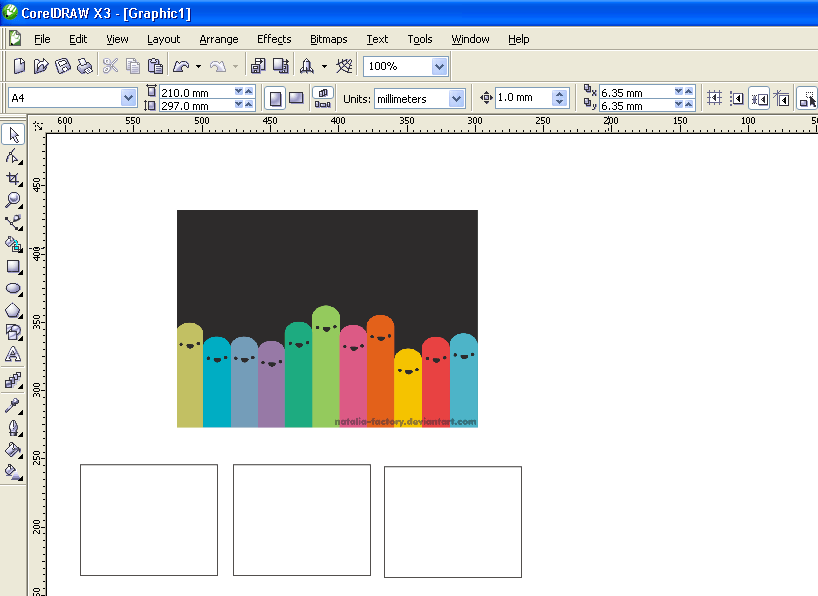Select the Ellipse tool
This screenshot has width=818, height=596.
point(14,289)
